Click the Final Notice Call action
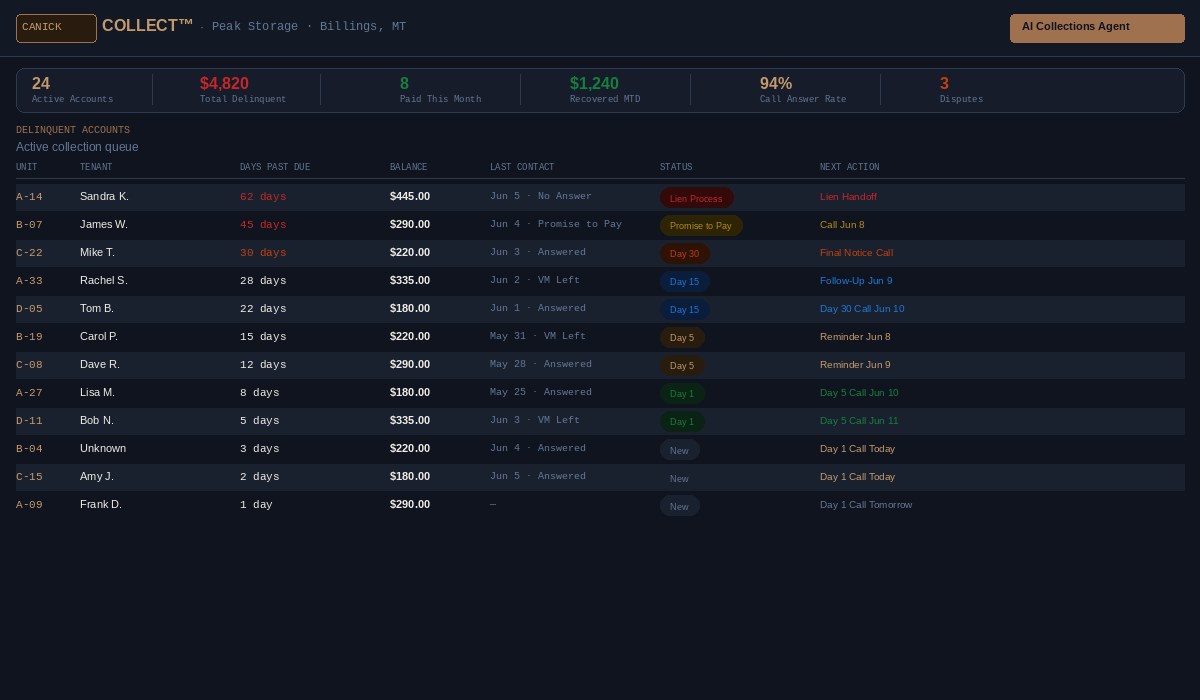1200x700 pixels. pos(856,252)
